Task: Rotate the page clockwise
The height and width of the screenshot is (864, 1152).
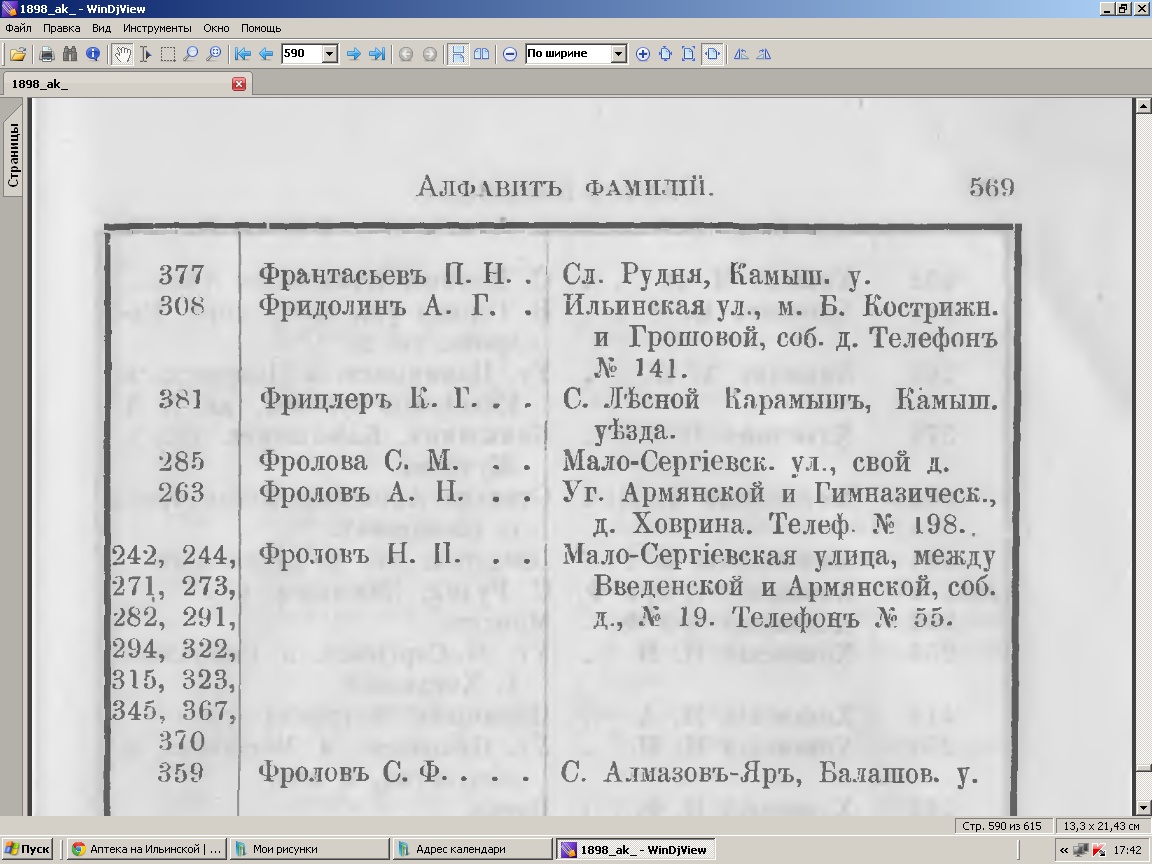Action: coord(764,54)
